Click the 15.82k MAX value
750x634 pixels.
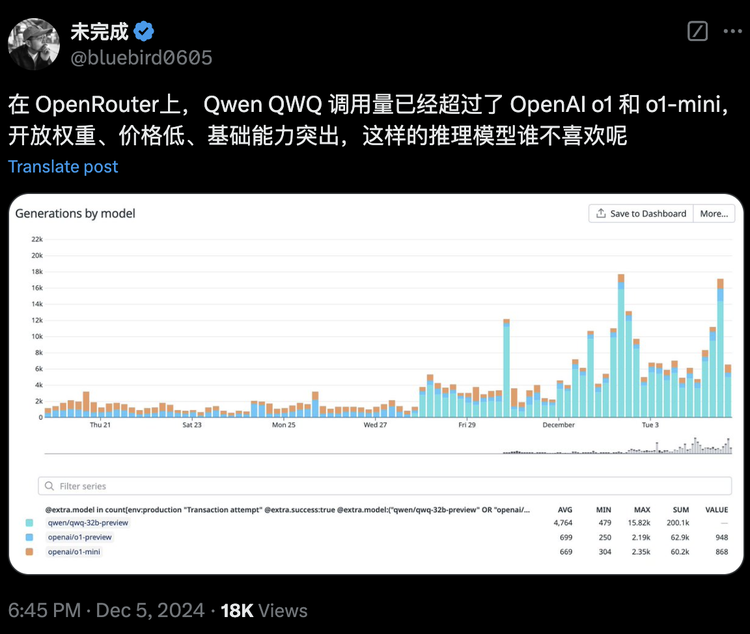[x=639, y=523]
